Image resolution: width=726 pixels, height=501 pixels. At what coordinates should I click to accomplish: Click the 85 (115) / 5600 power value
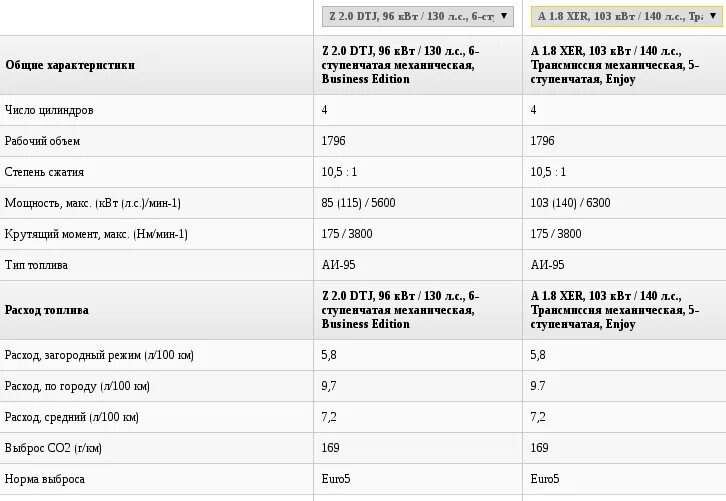[358, 203]
